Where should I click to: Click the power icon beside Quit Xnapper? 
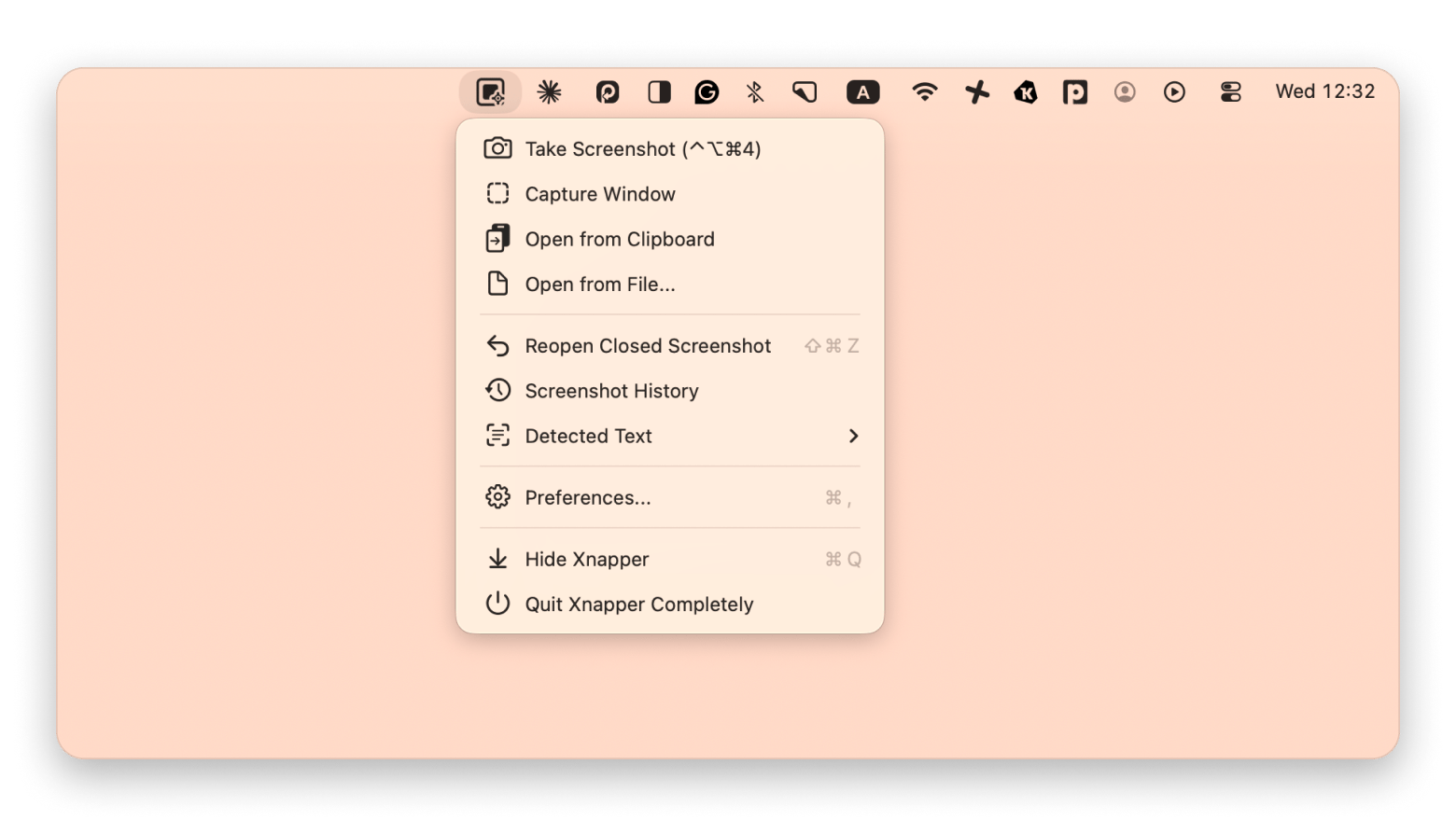click(x=497, y=603)
